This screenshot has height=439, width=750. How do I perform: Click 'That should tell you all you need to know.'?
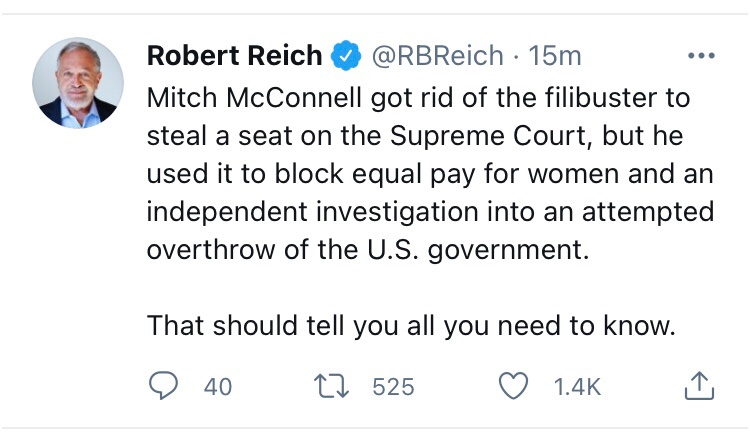coord(411,326)
